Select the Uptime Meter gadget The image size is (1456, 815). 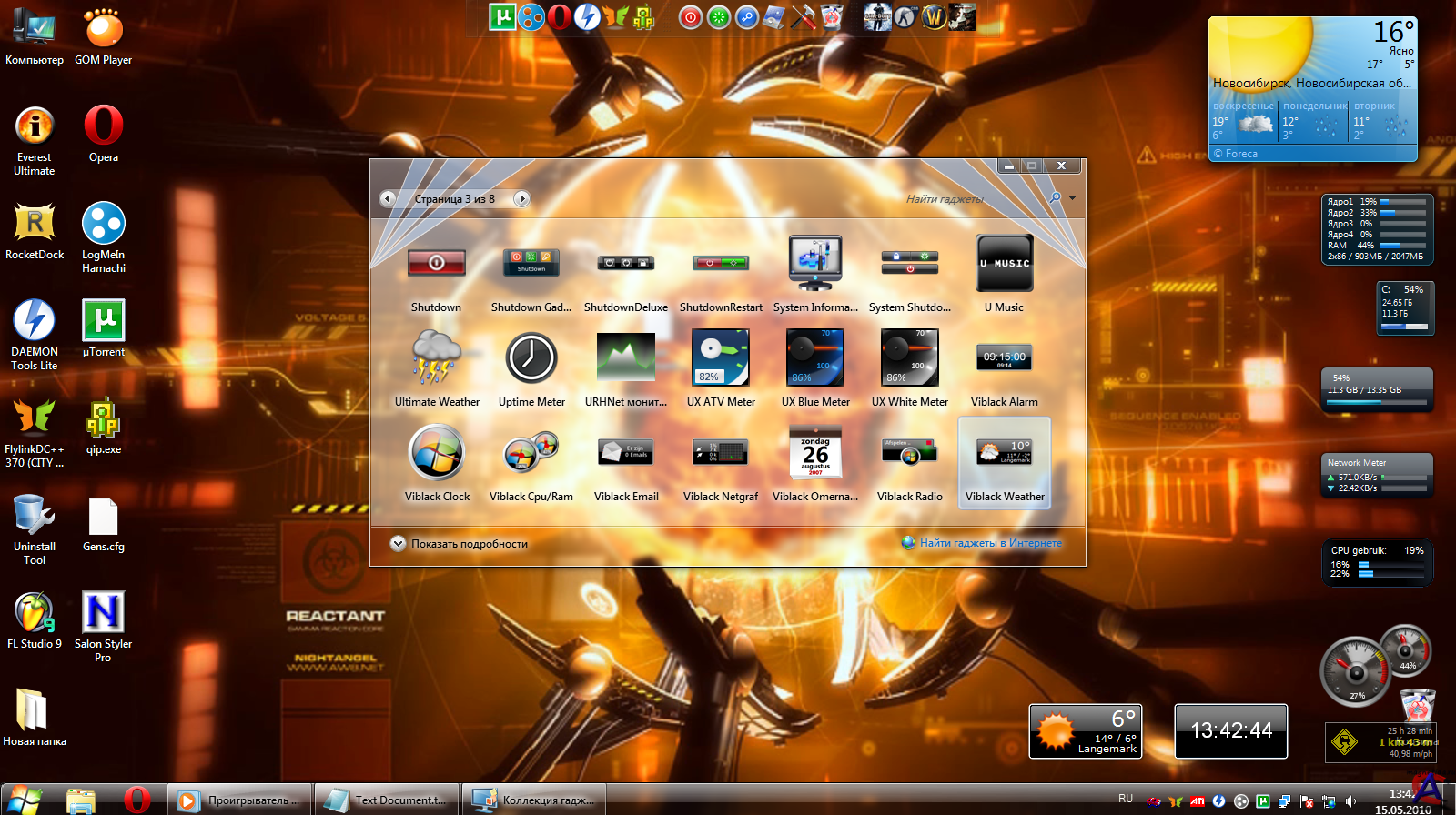(x=531, y=357)
